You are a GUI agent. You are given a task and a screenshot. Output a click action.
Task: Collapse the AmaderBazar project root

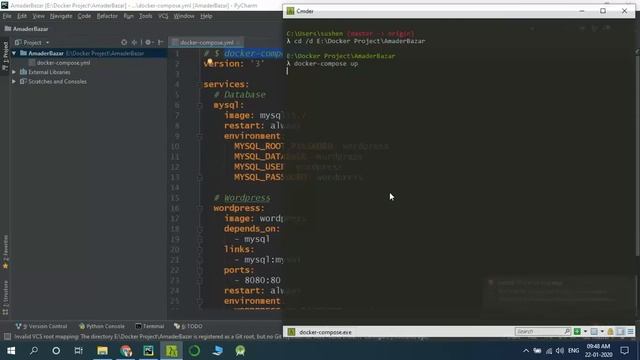pos(14,53)
